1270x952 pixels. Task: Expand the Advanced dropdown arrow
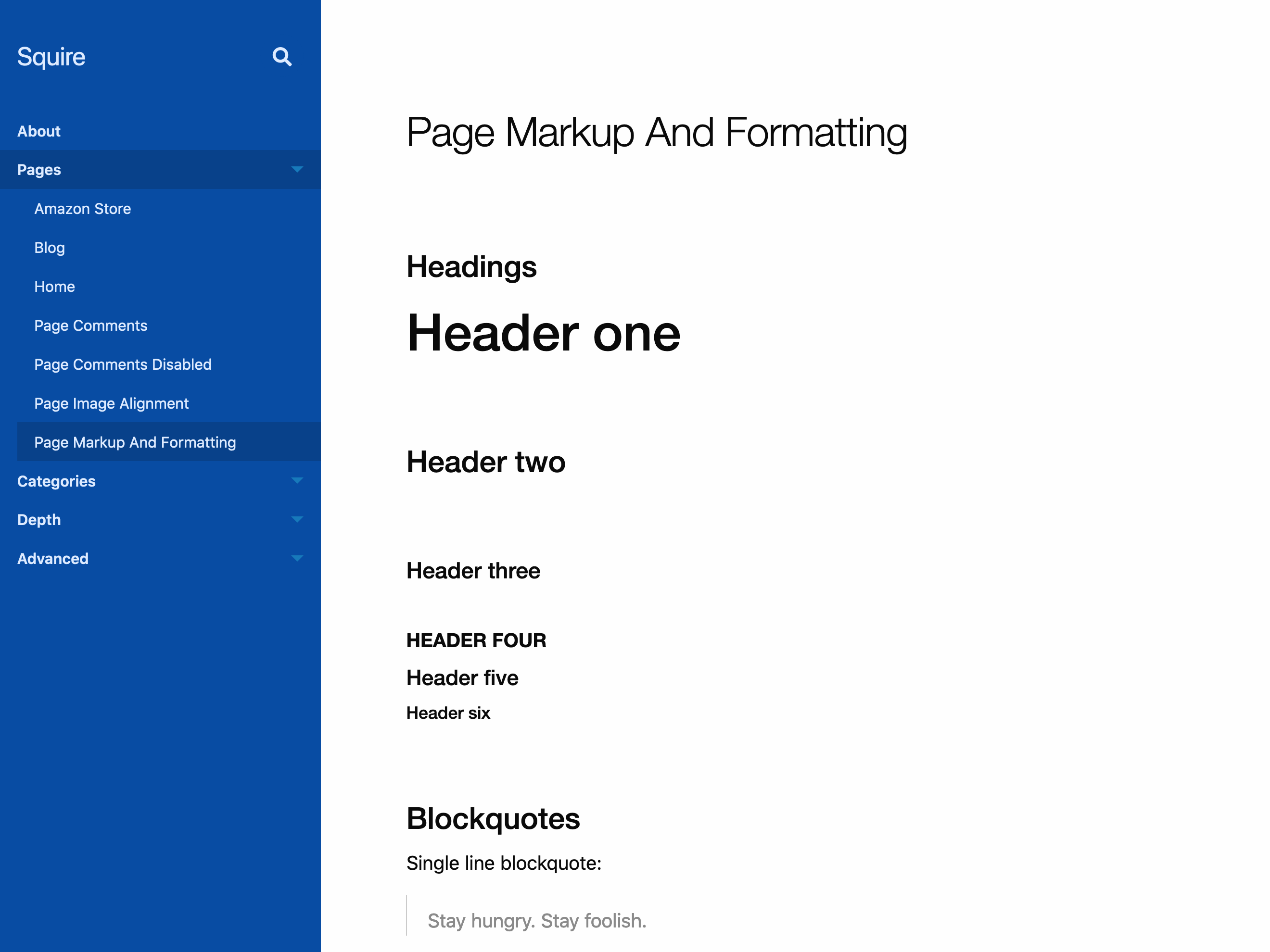coord(297,558)
